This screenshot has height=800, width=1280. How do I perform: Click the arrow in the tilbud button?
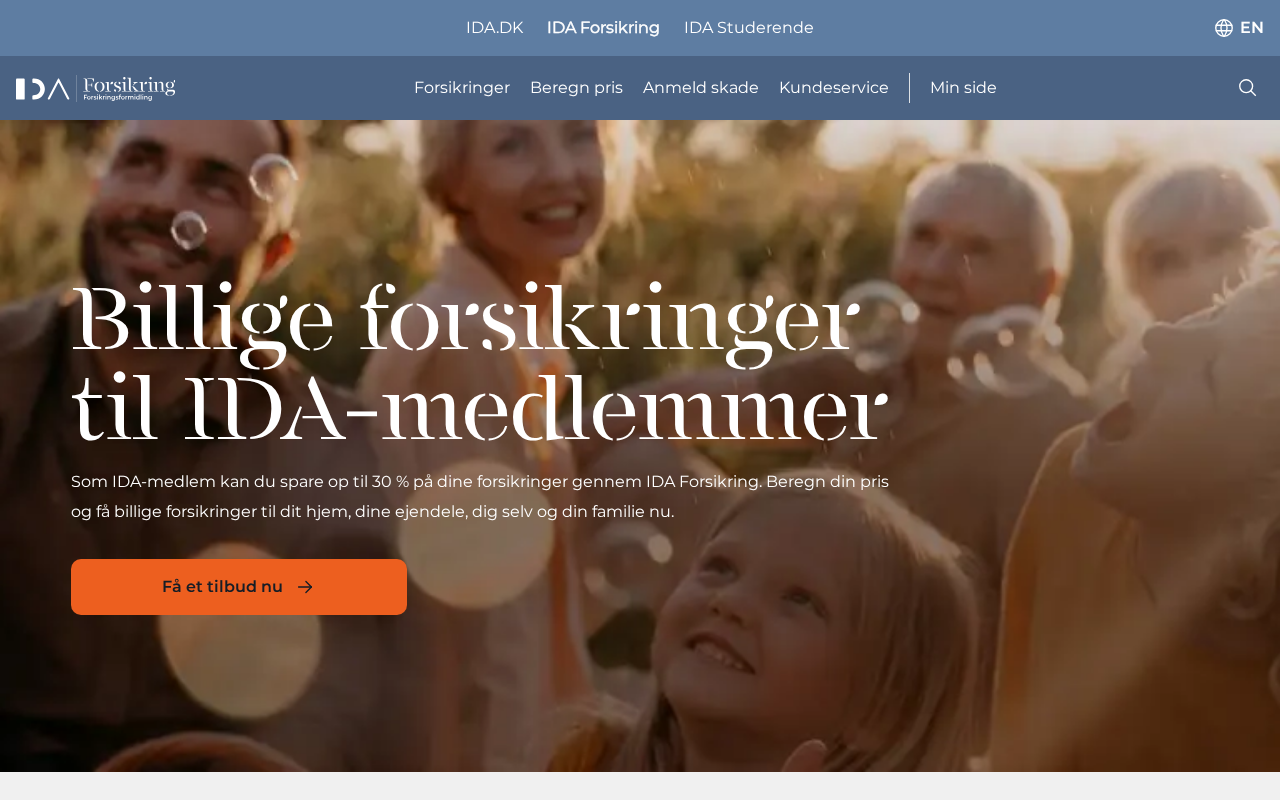coord(306,587)
